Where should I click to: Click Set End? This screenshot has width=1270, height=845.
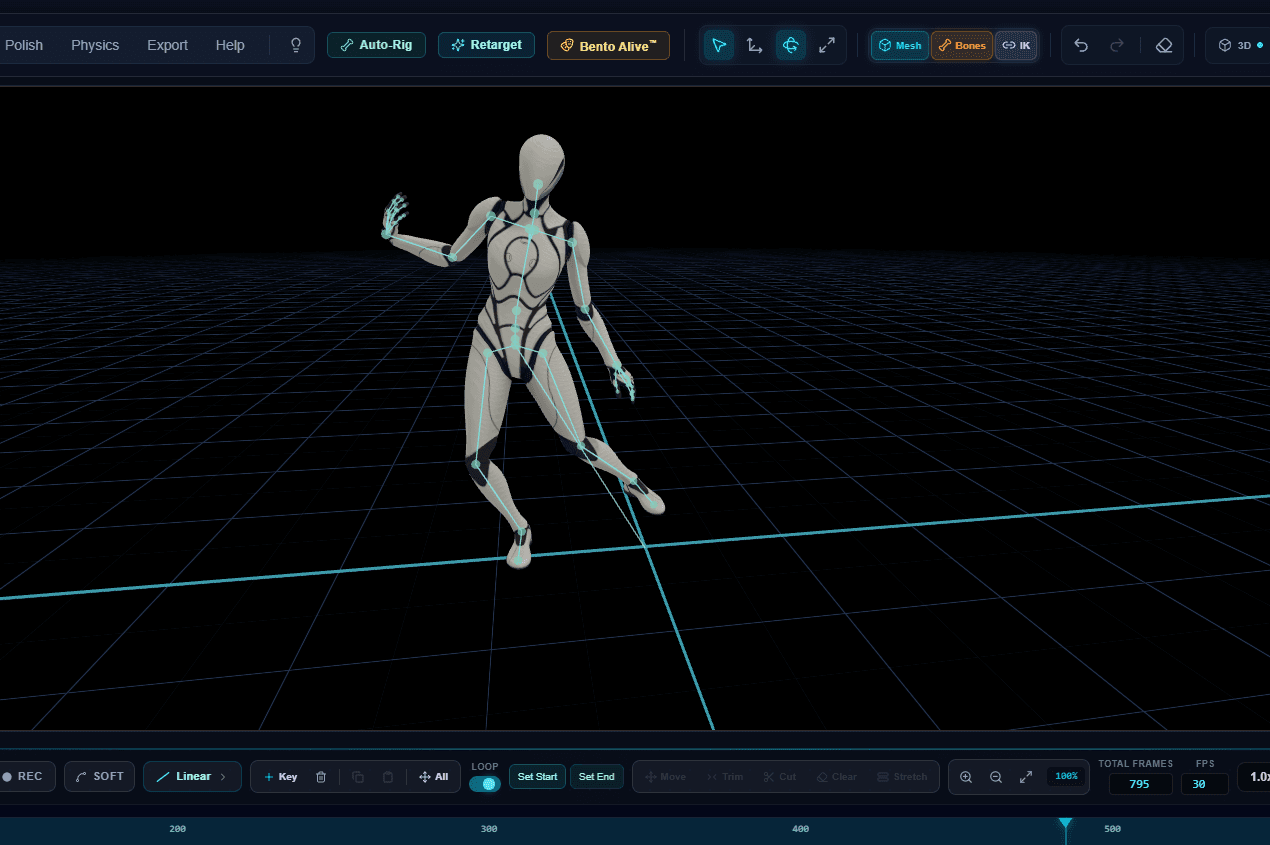(x=597, y=777)
